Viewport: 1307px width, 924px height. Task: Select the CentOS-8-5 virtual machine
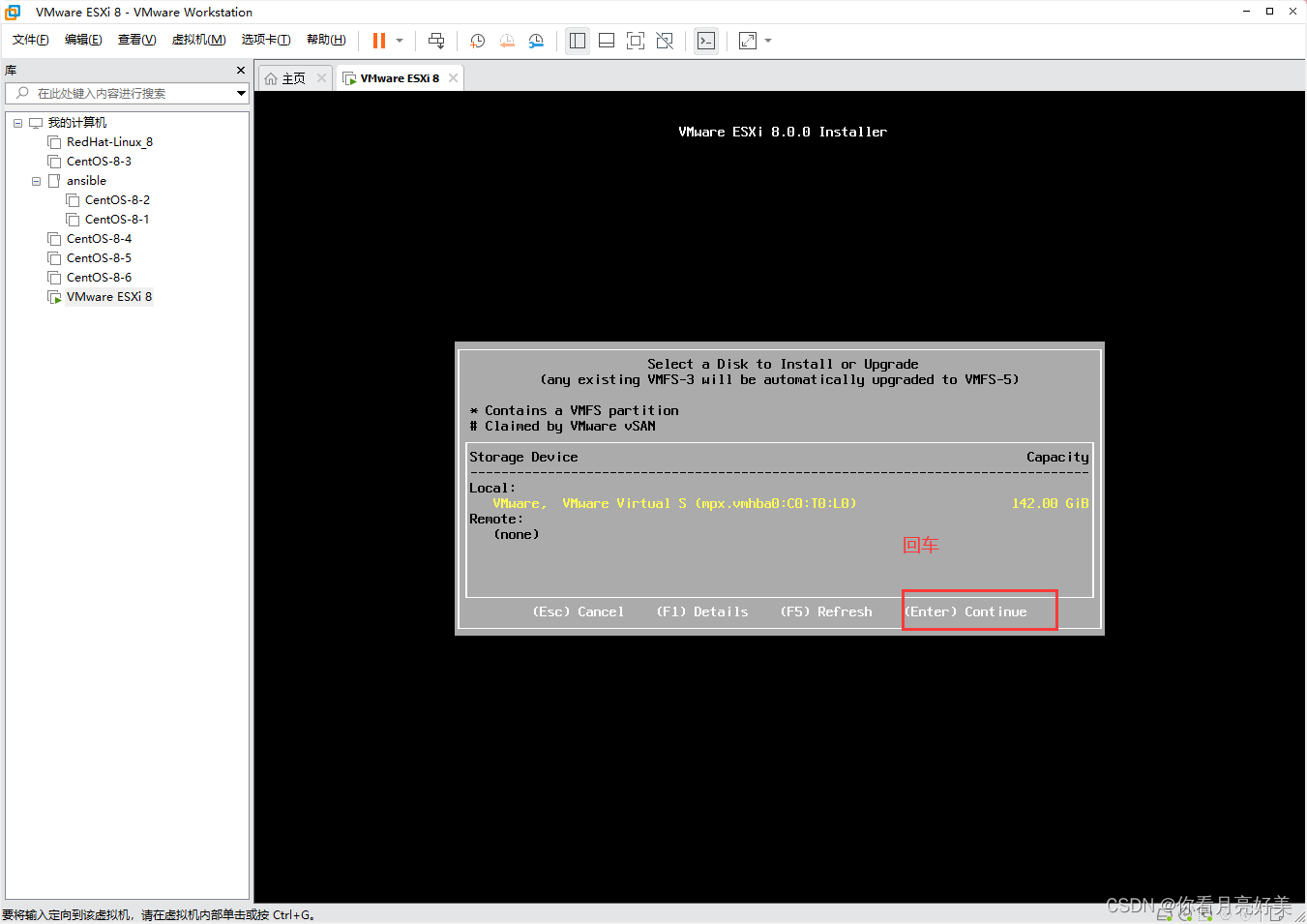(x=99, y=258)
